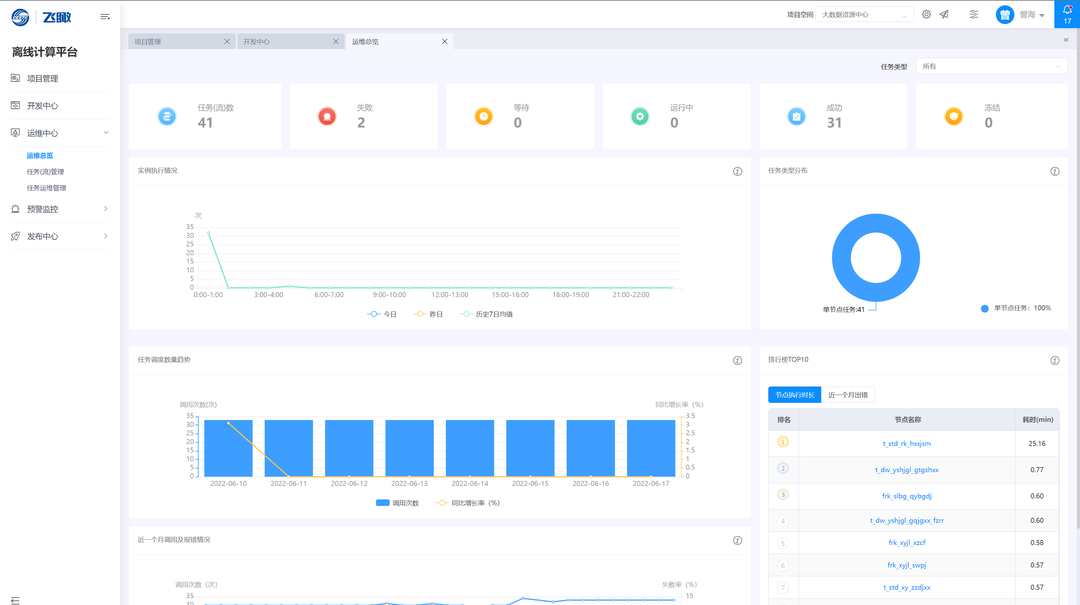Click info icon on 任务类型分布 panel

click(1054, 171)
